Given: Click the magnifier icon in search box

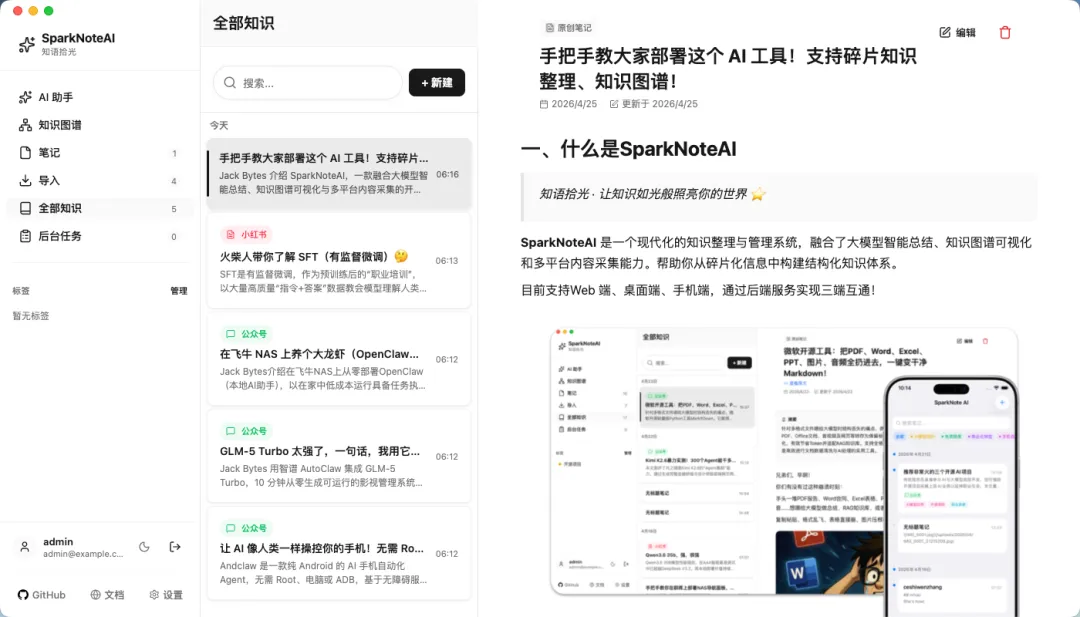Looking at the screenshot, I should 230,83.
